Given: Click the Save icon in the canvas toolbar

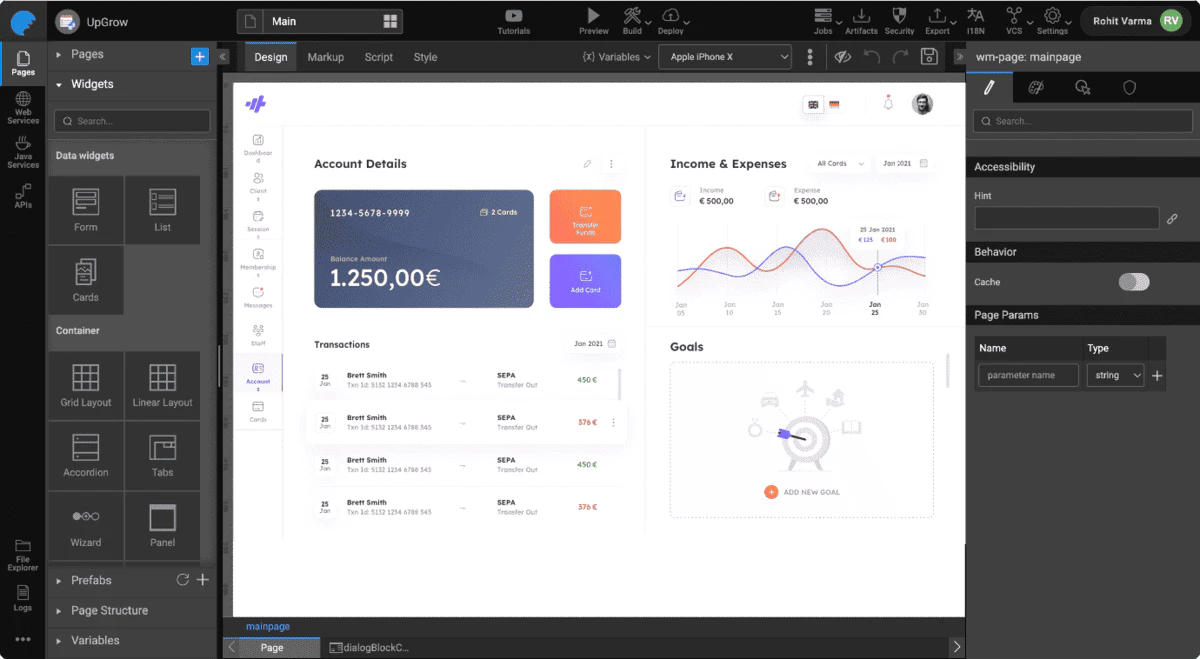Looking at the screenshot, I should point(928,57).
